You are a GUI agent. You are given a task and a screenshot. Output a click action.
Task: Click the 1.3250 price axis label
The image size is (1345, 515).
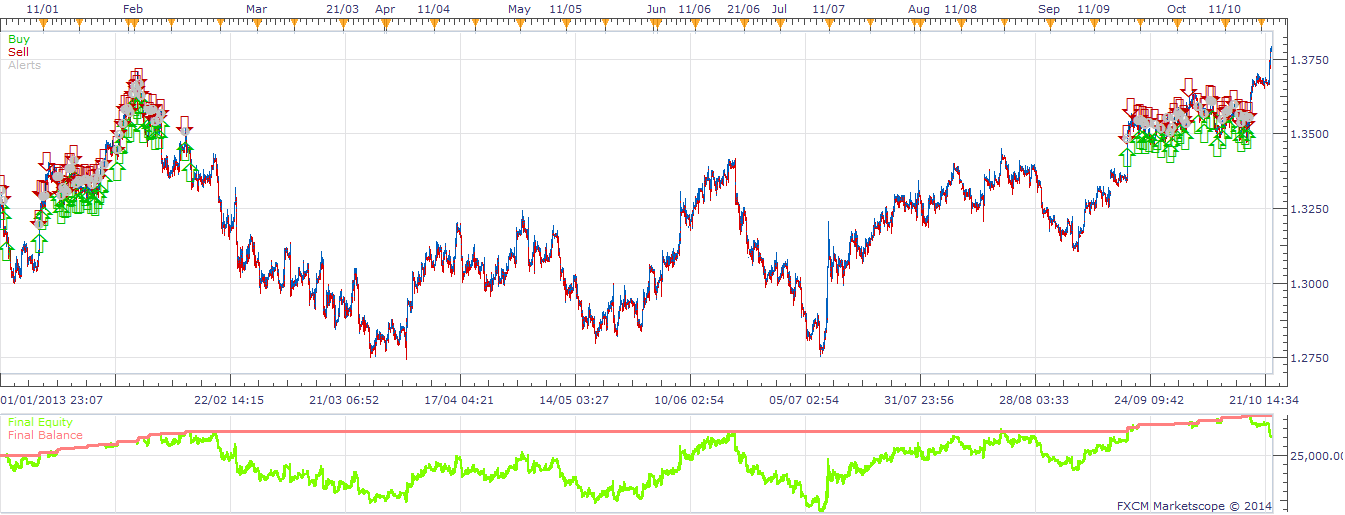coord(1309,209)
